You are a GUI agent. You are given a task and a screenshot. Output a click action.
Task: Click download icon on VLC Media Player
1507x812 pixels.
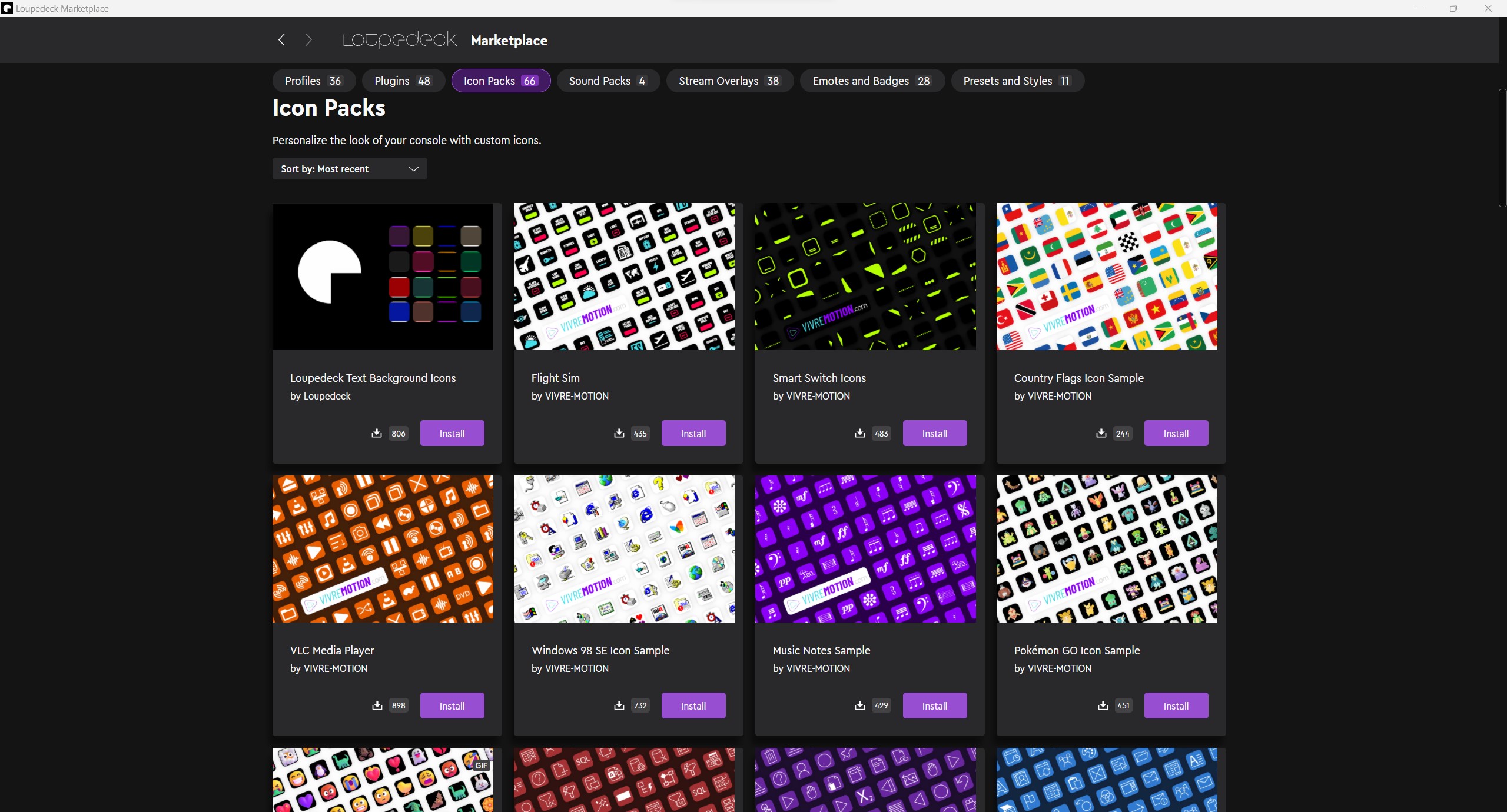[x=377, y=705]
